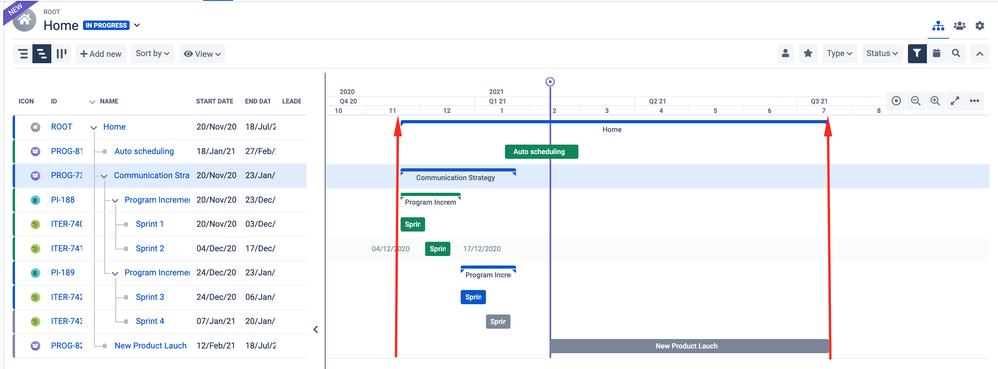Collapse the PI-189 Program Increment row

coord(115,273)
